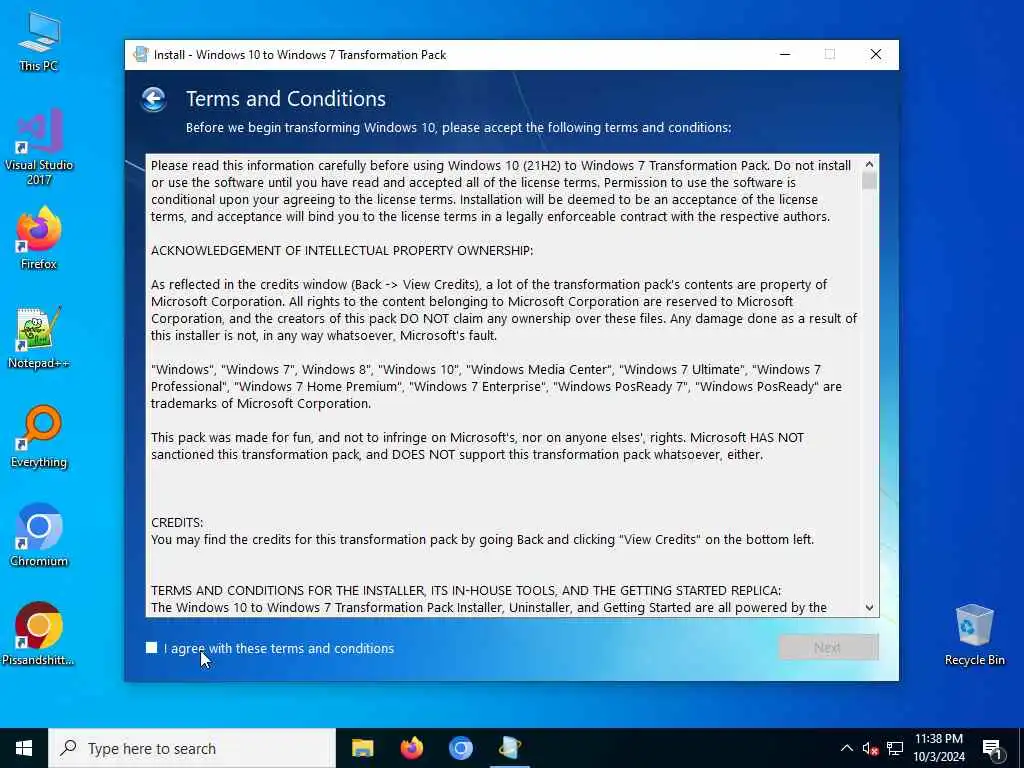1024x768 pixels.
Task: Open the Windows Start menu
Action: (24, 748)
